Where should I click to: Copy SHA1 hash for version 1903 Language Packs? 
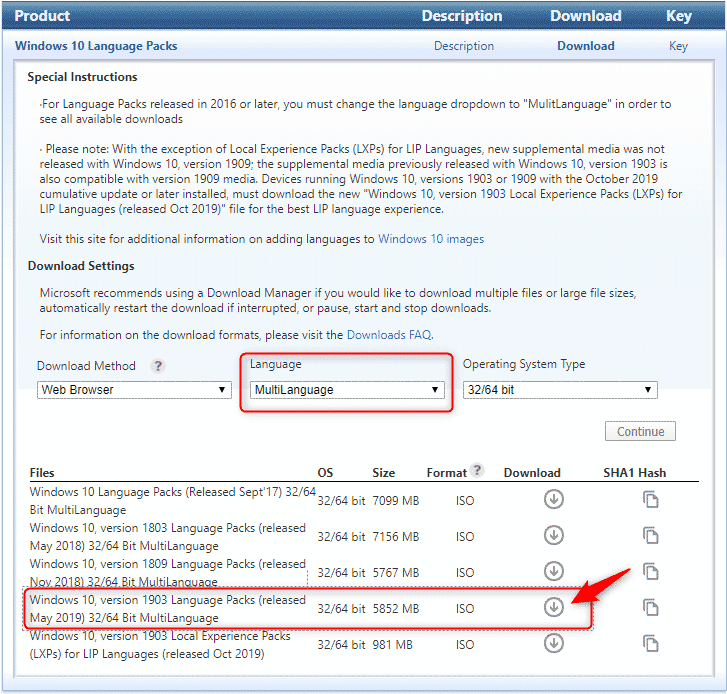pos(651,608)
